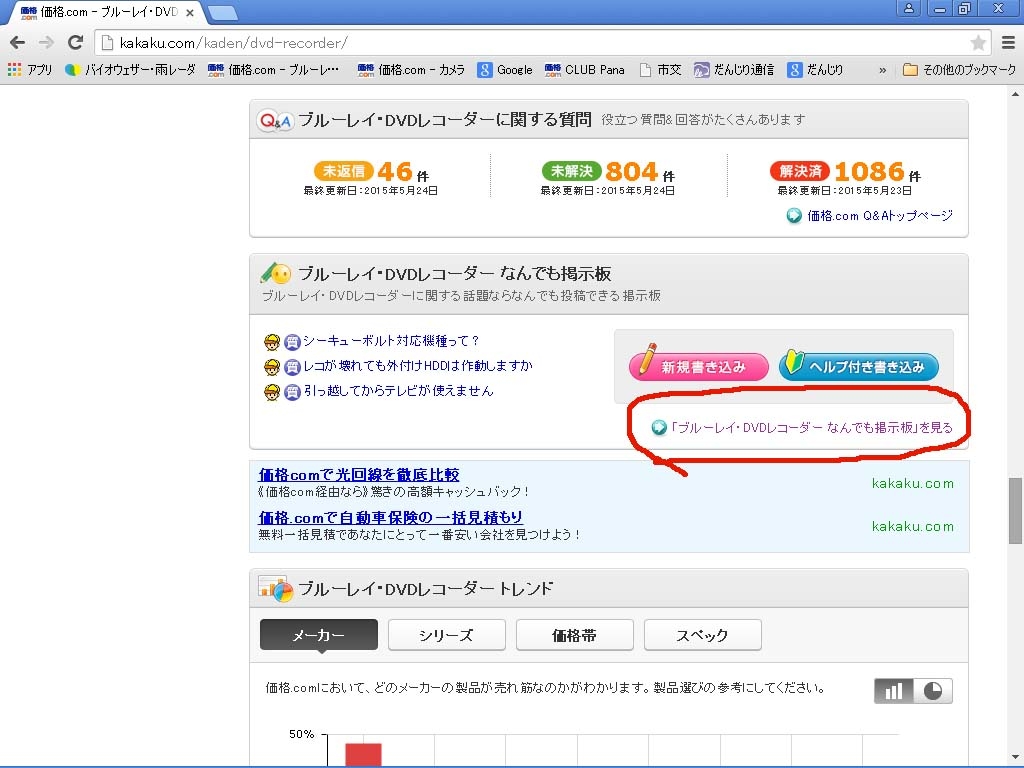The width and height of the screenshot is (1024, 768).
Task: Open thread レコが壊れても外付けHDDは作動しますか
Action: pos(418,366)
